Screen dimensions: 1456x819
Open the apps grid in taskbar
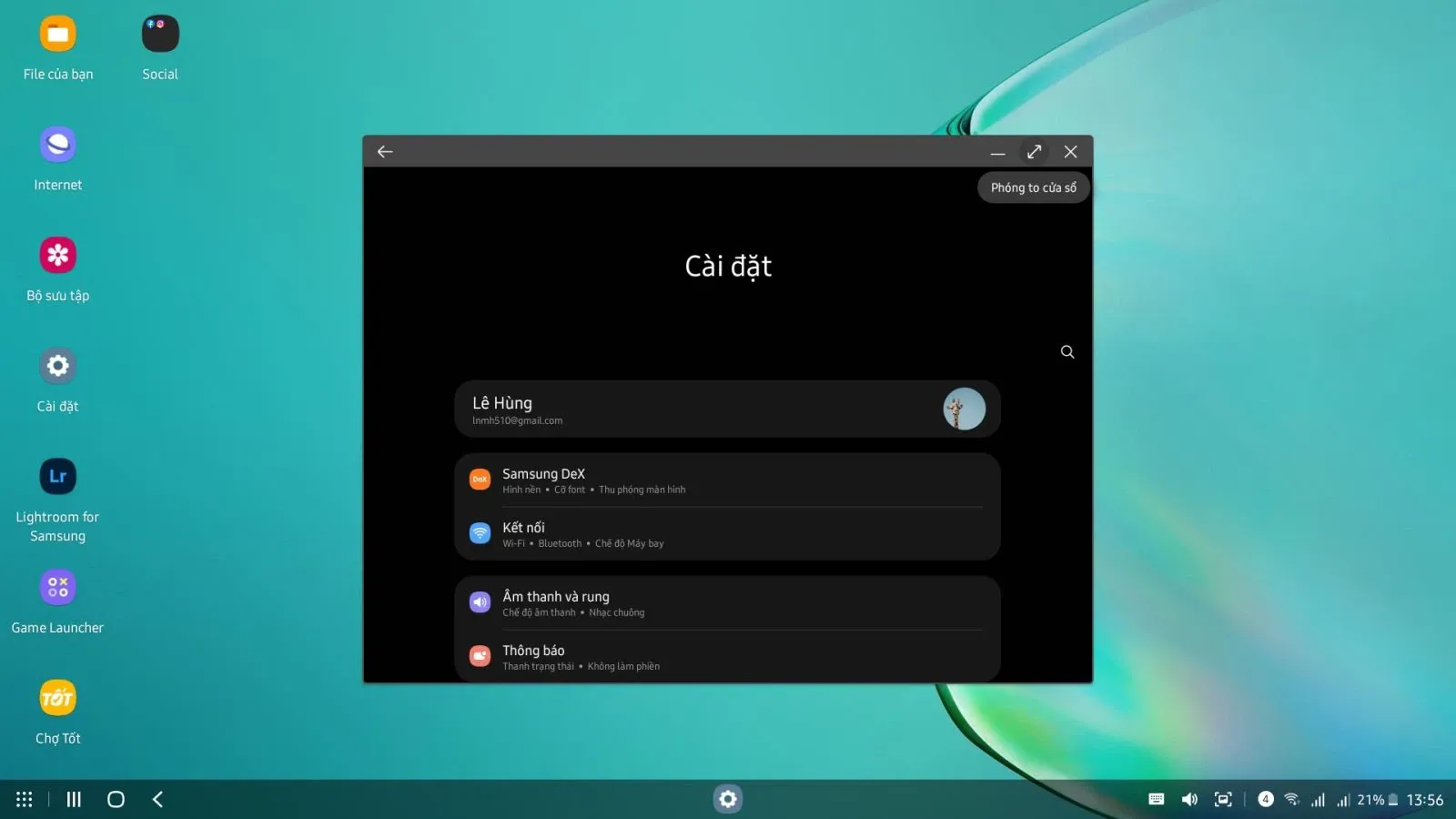tap(25, 800)
